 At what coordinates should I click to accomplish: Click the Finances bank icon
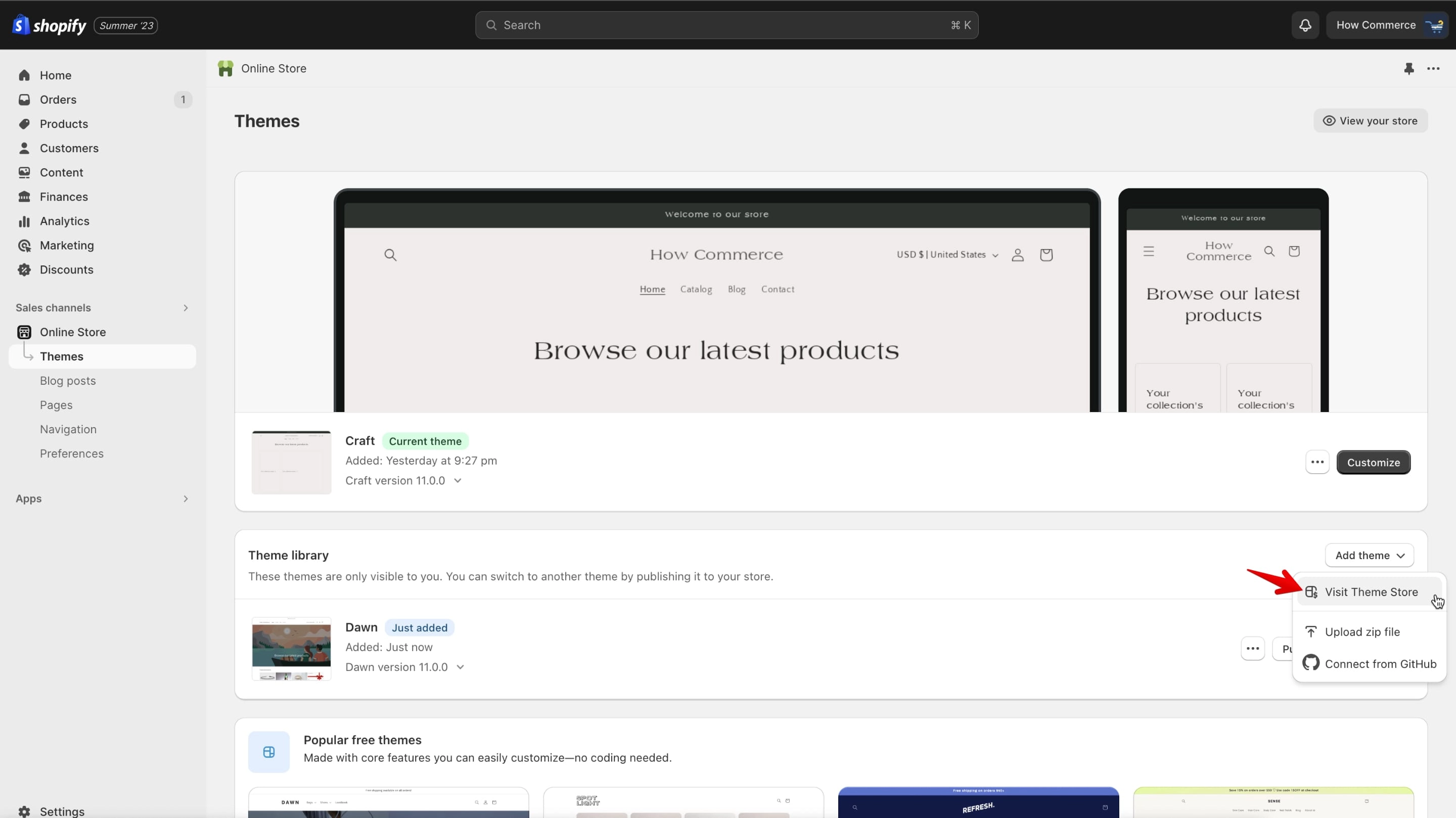[x=24, y=197]
